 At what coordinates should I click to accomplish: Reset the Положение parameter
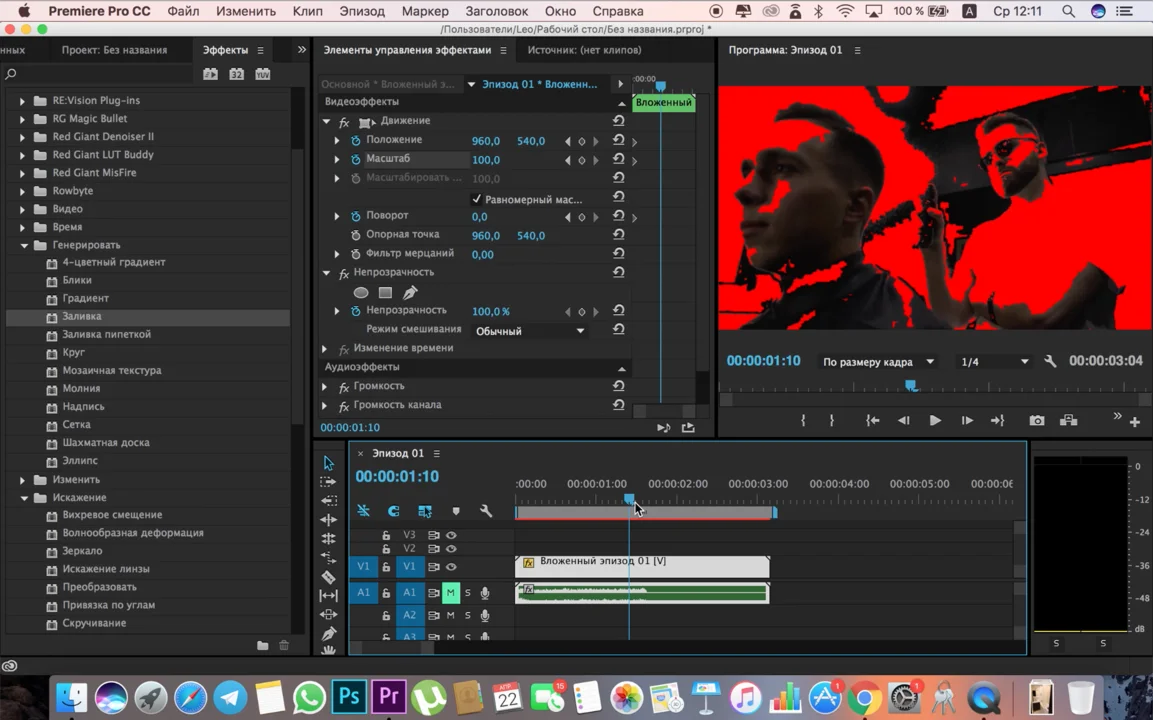pos(618,140)
